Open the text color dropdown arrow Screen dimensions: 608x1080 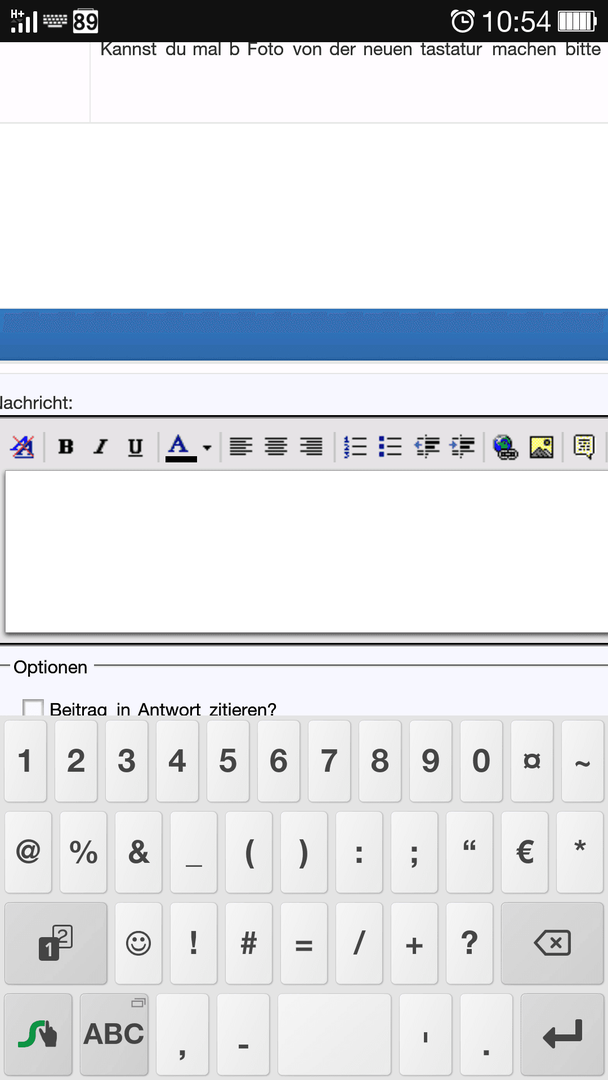coord(207,448)
